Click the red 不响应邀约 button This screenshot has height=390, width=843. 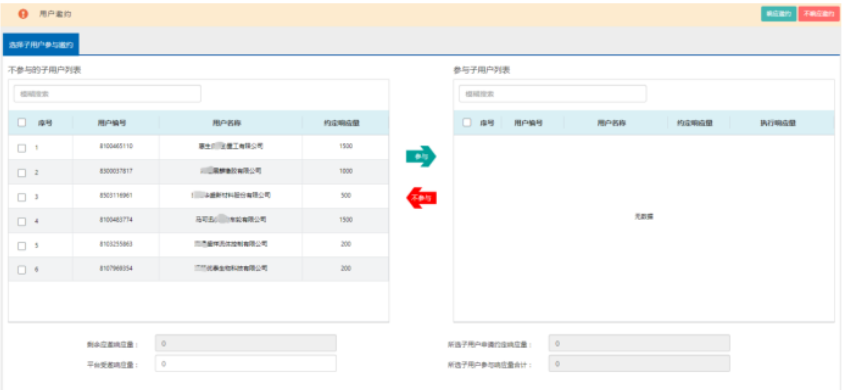(x=819, y=14)
